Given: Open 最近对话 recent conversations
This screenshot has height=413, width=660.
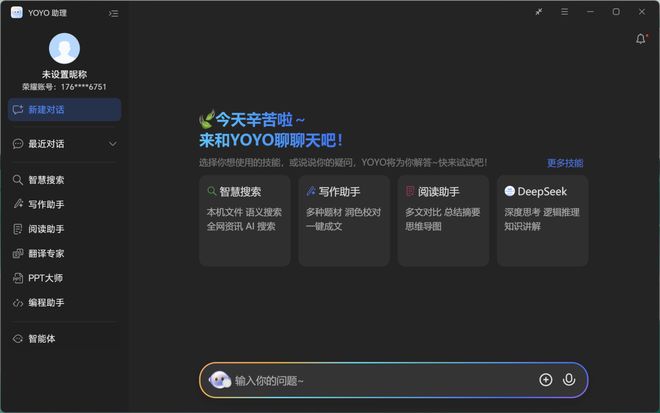Looking at the screenshot, I should coord(64,144).
